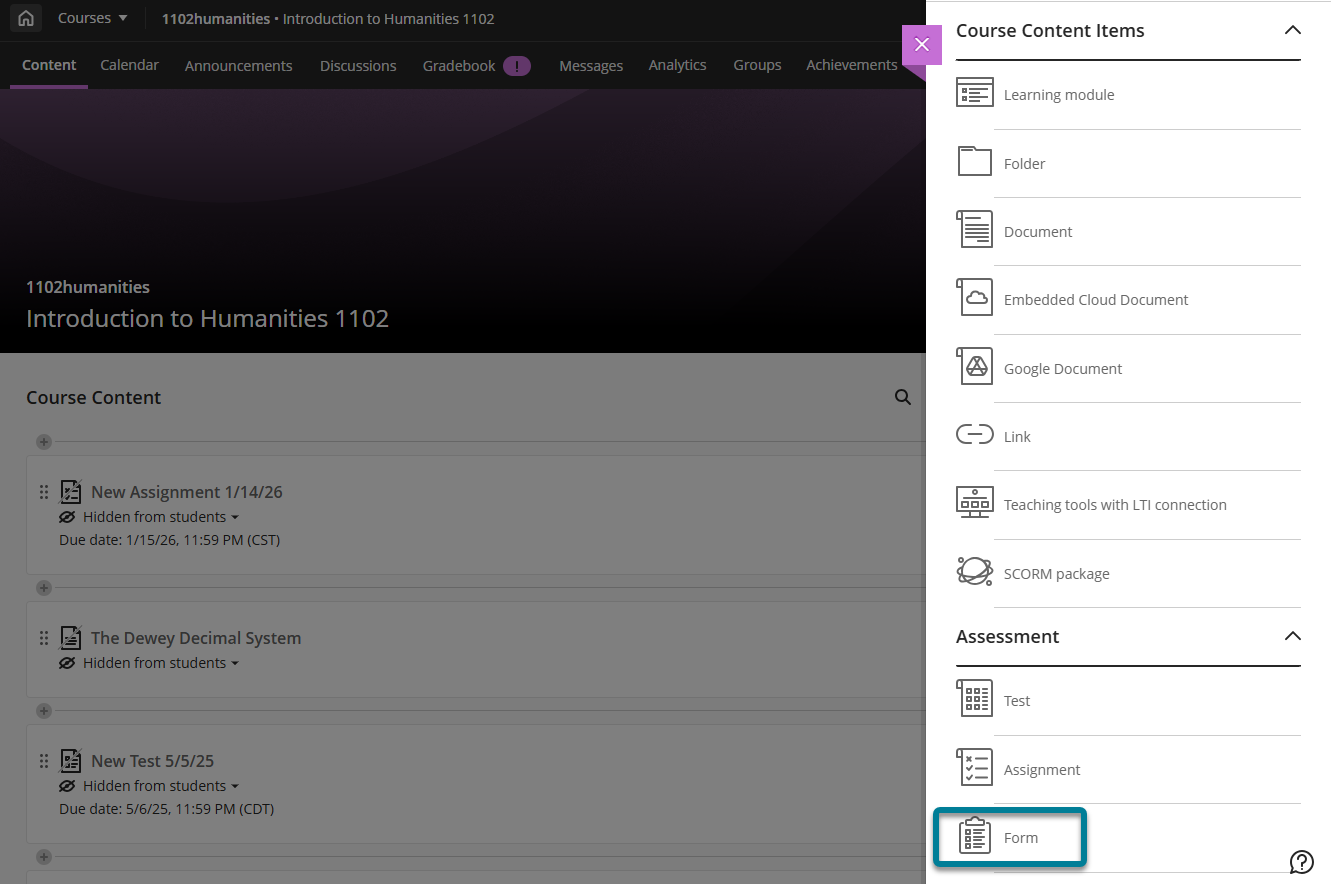Image resolution: width=1331 pixels, height=884 pixels.
Task: Collapse the Course Content Items section
Action: click(1293, 31)
